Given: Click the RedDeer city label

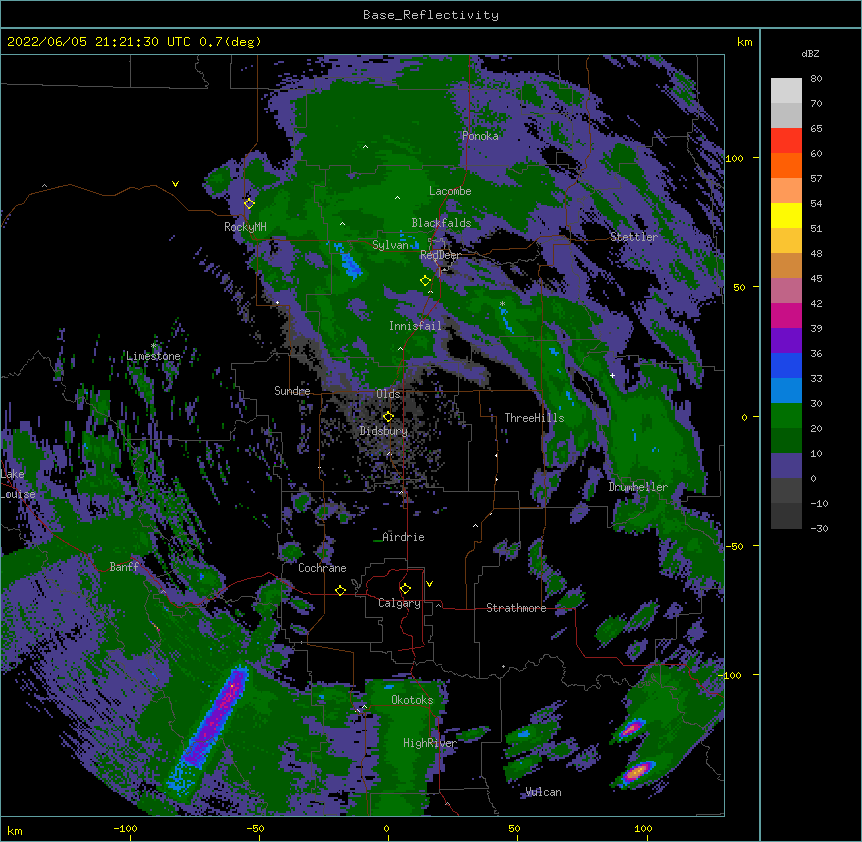Looking at the screenshot, I should [440, 255].
